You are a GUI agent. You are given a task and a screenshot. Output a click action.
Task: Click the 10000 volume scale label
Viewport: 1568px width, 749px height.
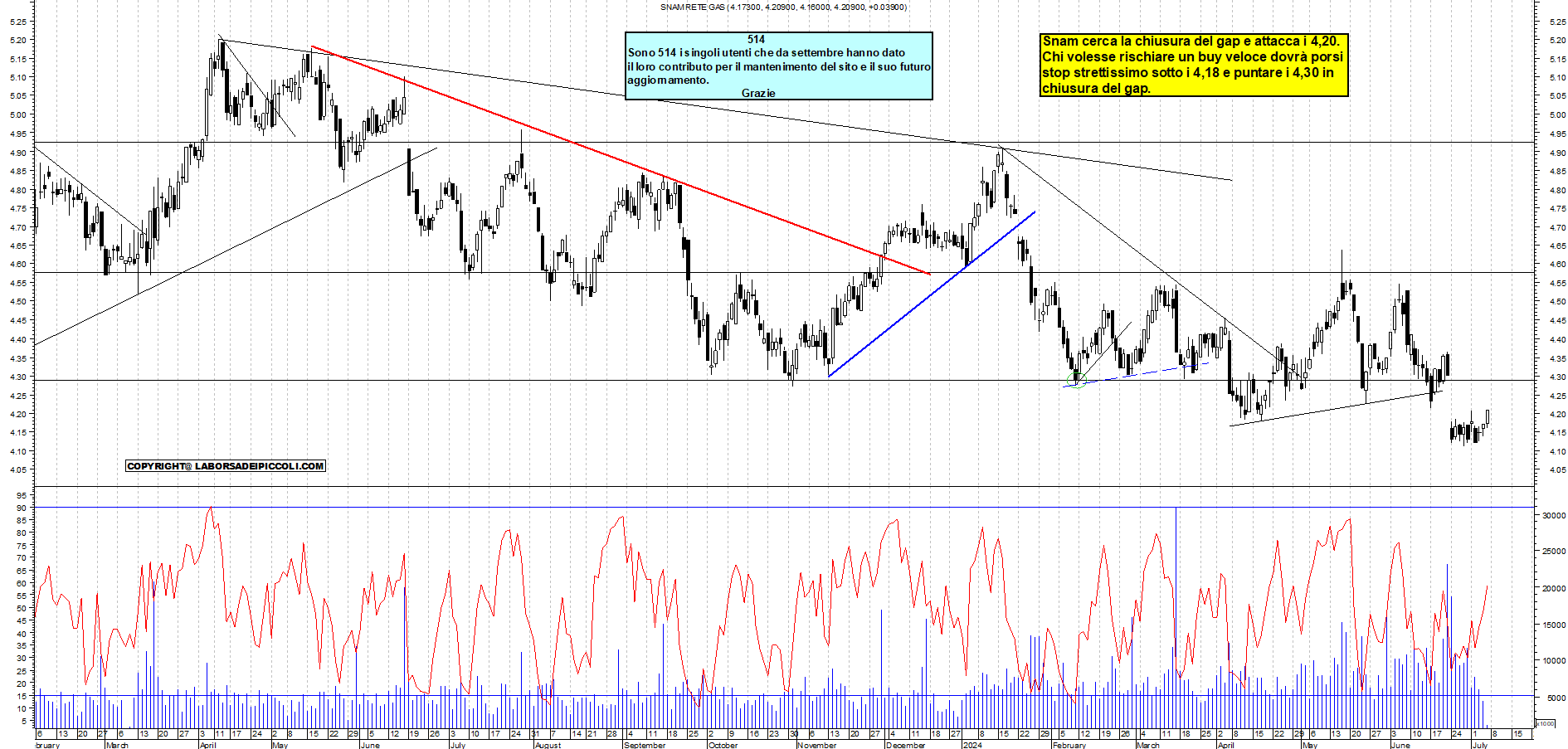tap(1554, 661)
